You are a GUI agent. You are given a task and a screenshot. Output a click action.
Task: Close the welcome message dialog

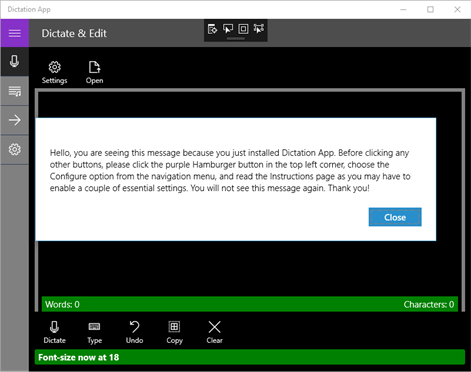[x=395, y=217]
